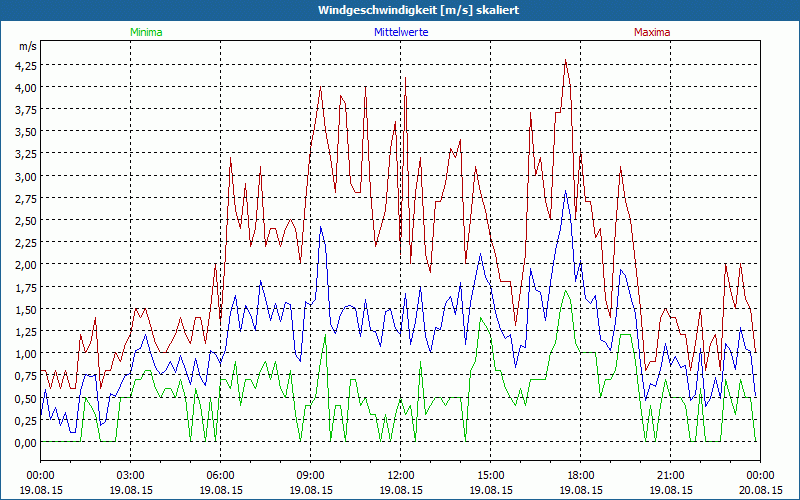Click the 03:00 time axis label
Screen dimensions: 800x500
(131, 476)
